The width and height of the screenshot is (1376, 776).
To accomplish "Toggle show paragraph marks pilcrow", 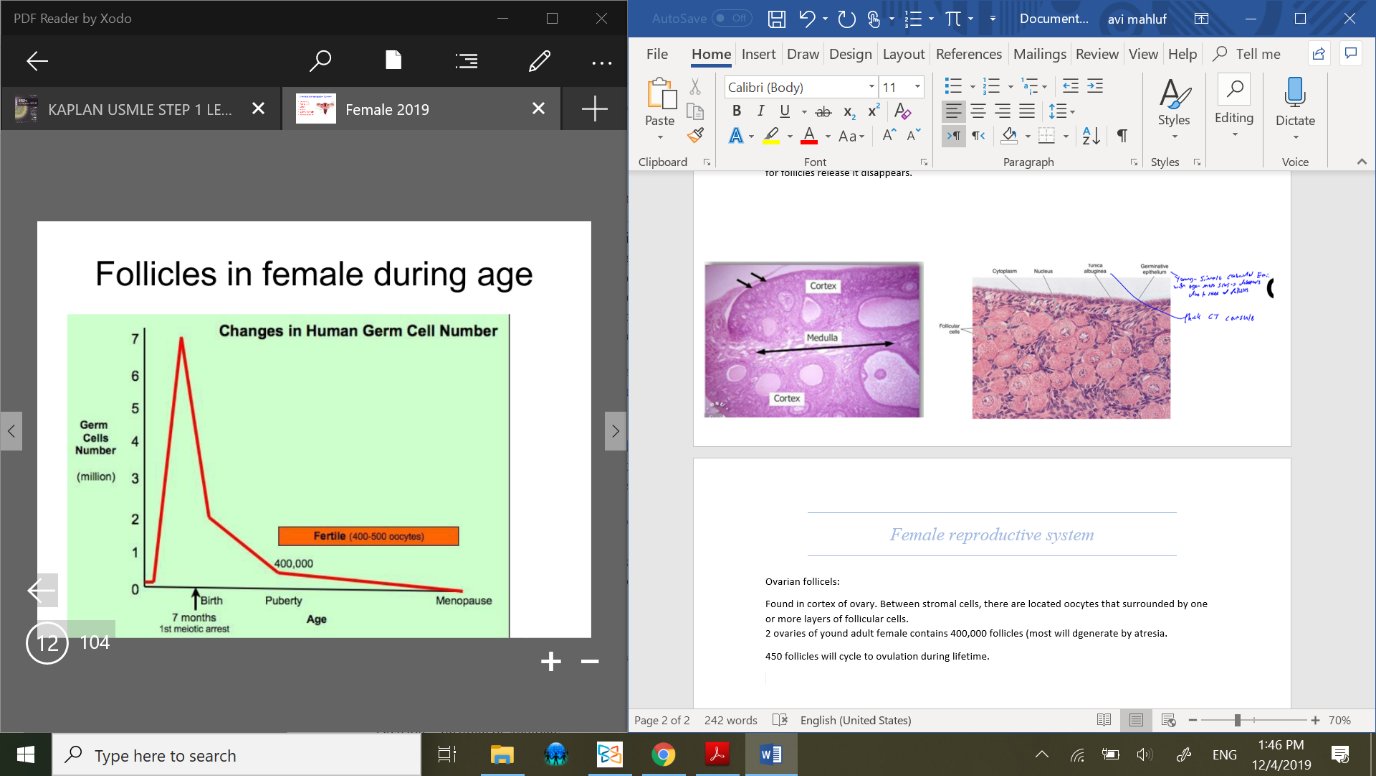I will point(1122,136).
